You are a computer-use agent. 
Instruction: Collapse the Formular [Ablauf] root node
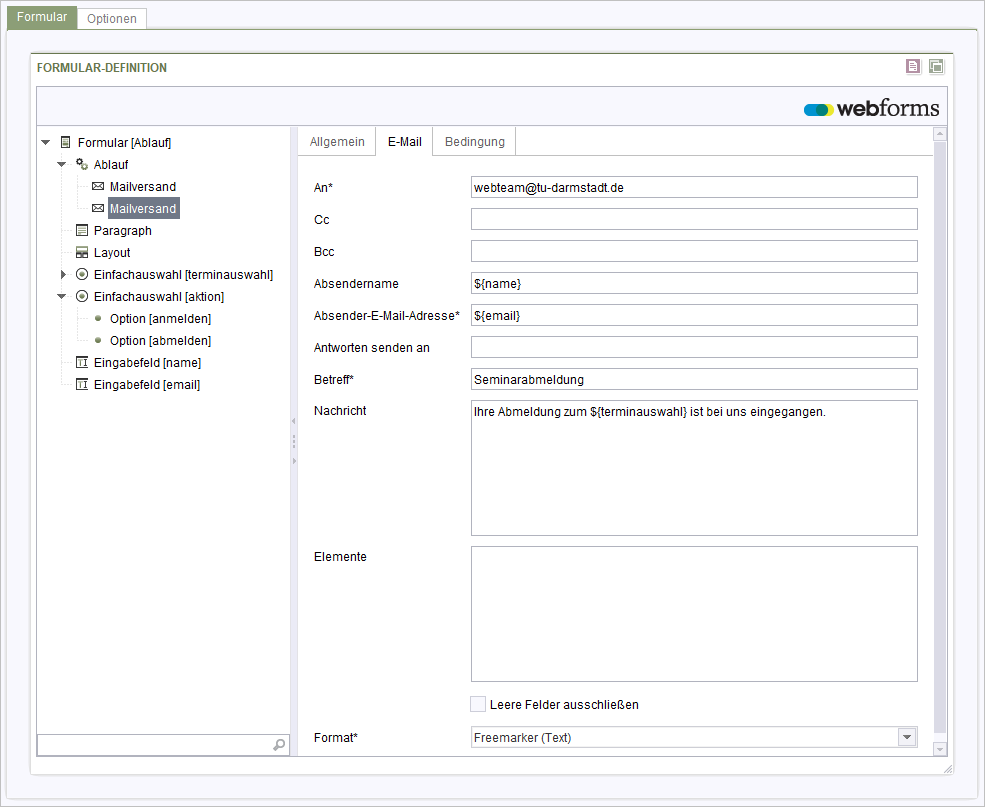point(46,143)
